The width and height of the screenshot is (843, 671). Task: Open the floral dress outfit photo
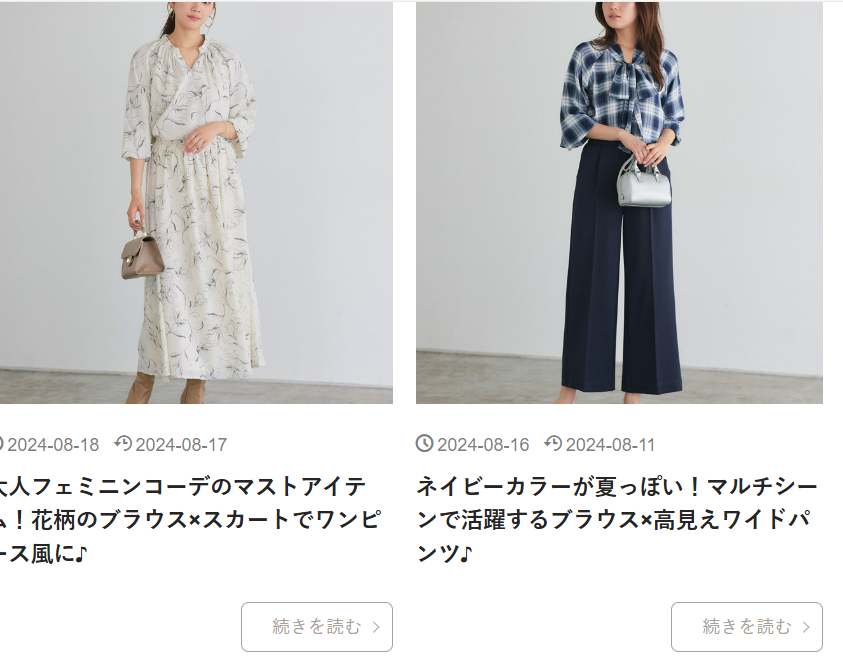[196, 202]
